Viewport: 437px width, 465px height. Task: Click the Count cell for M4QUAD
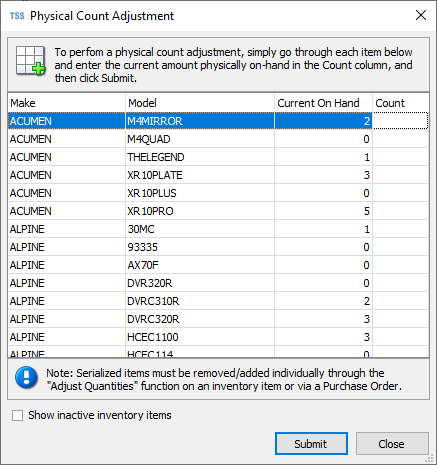coord(401,139)
